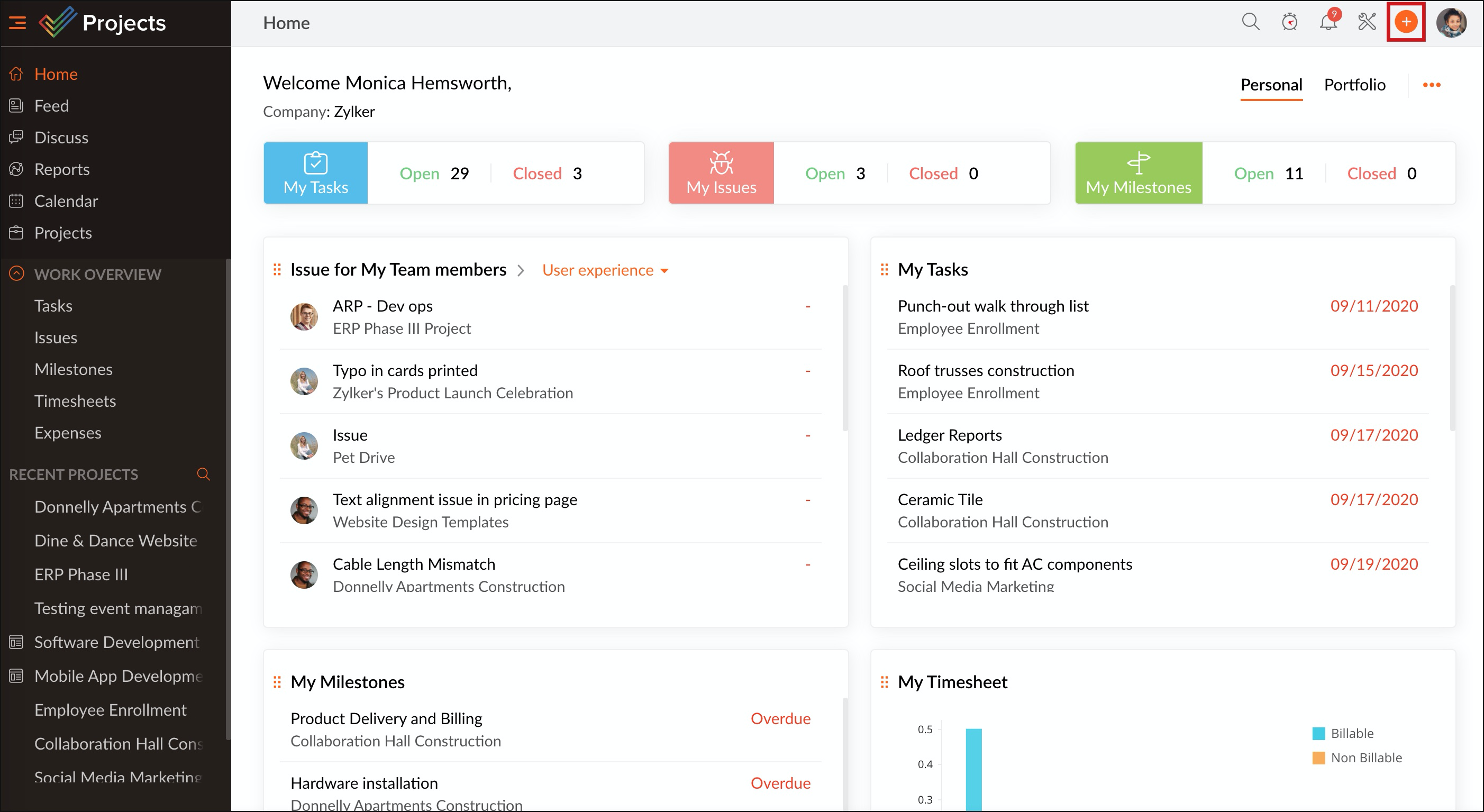Open Ledger Reports task
The image size is (1484, 812).
click(x=950, y=435)
